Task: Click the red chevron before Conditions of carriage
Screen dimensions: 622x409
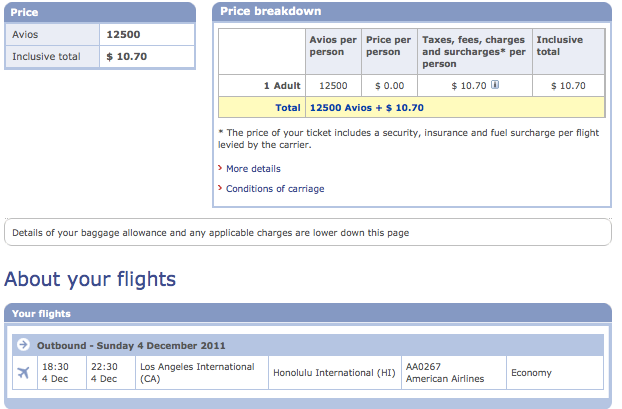Action: click(220, 188)
